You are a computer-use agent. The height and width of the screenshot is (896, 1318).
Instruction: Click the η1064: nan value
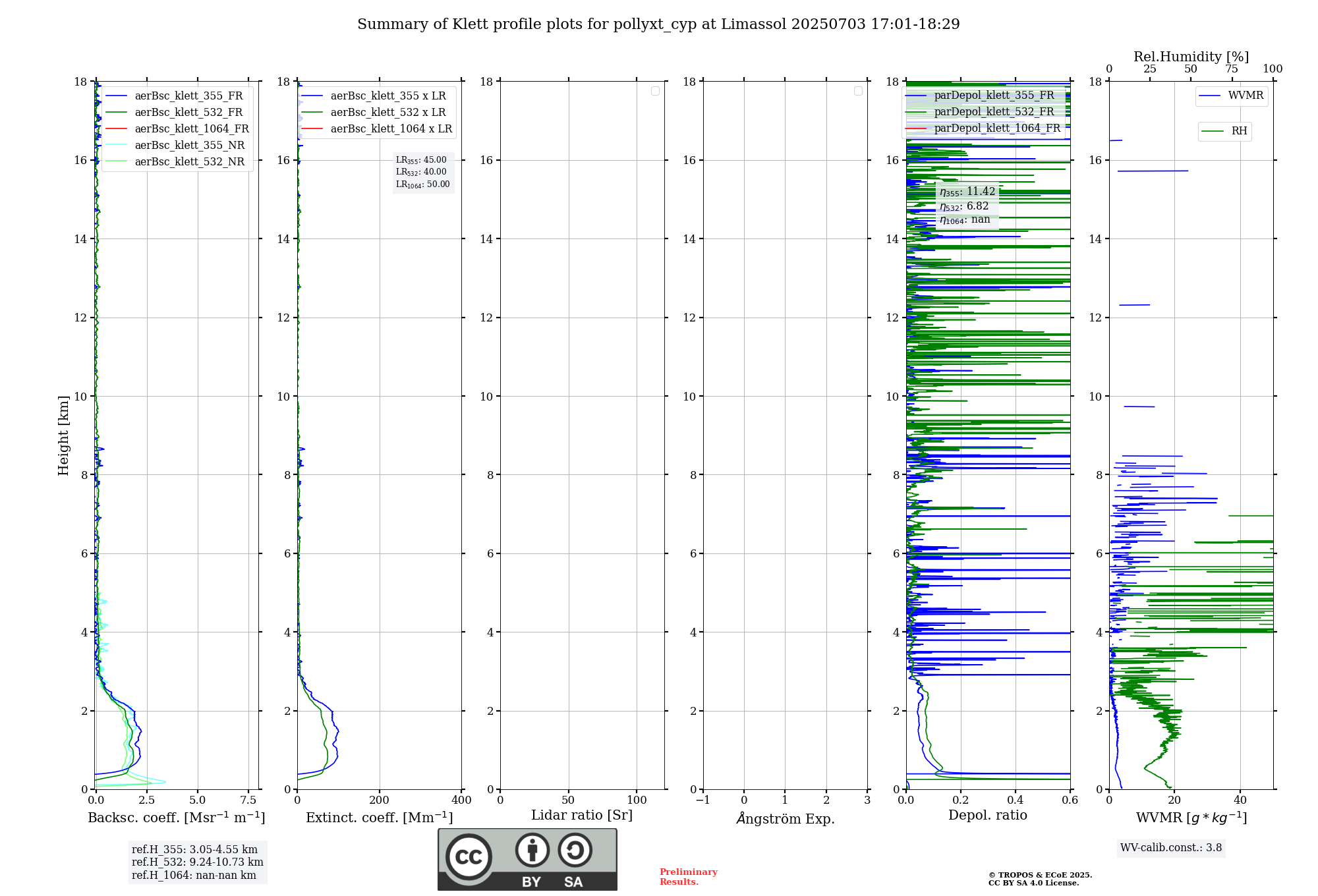[x=965, y=220]
